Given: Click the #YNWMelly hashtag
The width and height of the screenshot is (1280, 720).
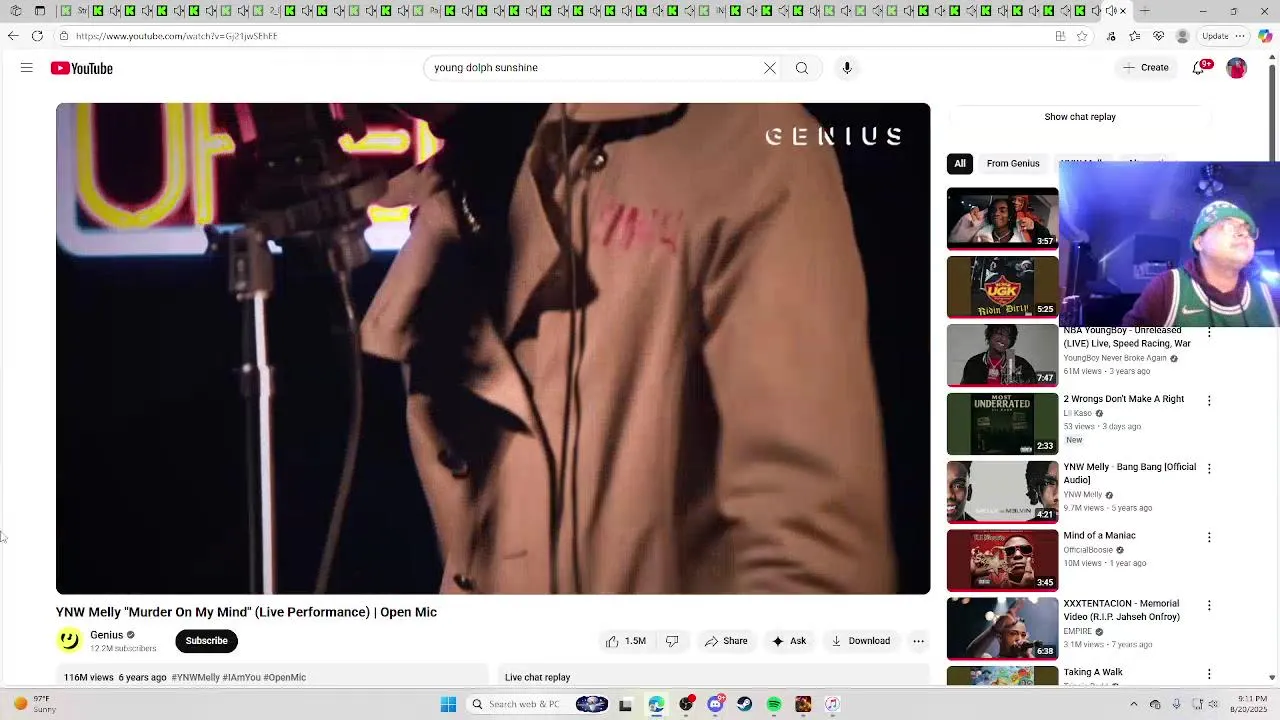Looking at the screenshot, I should 195,677.
